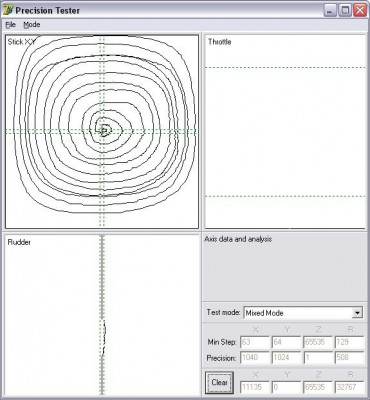Click the Min Step Y field
Image resolution: width=370 pixels, height=400 pixels.
click(286, 342)
